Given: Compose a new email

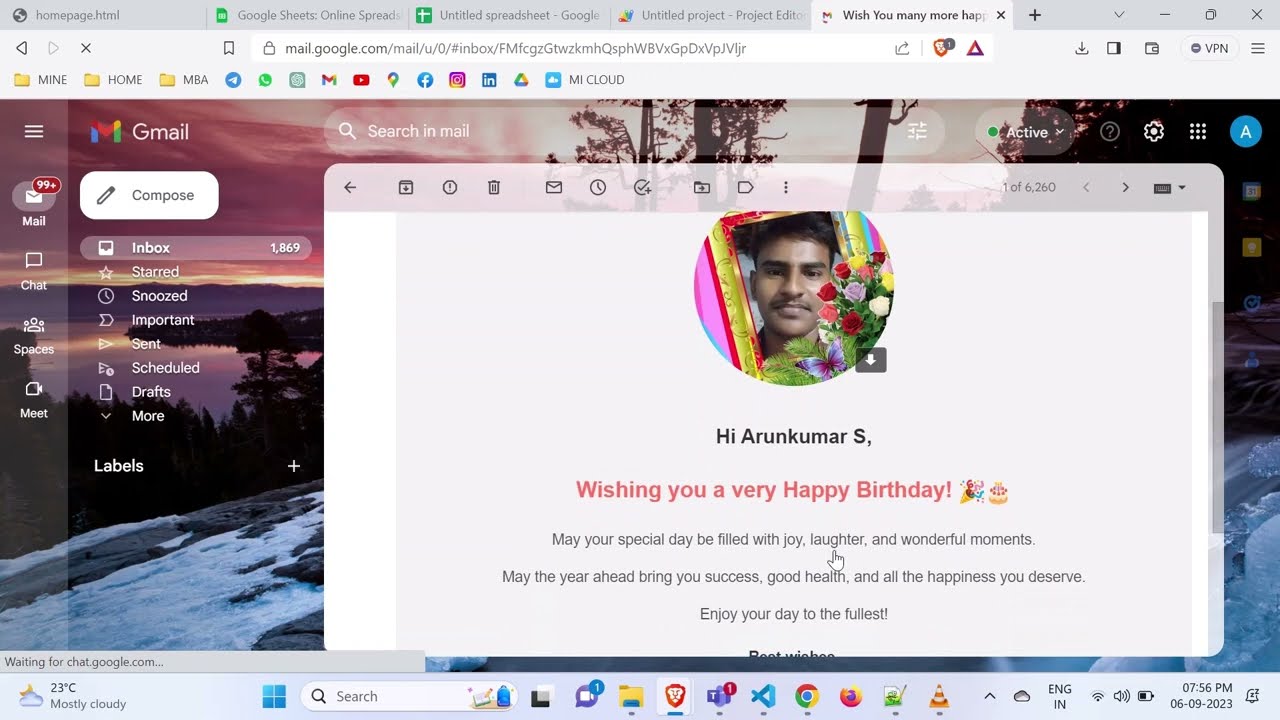Looking at the screenshot, I should (149, 195).
